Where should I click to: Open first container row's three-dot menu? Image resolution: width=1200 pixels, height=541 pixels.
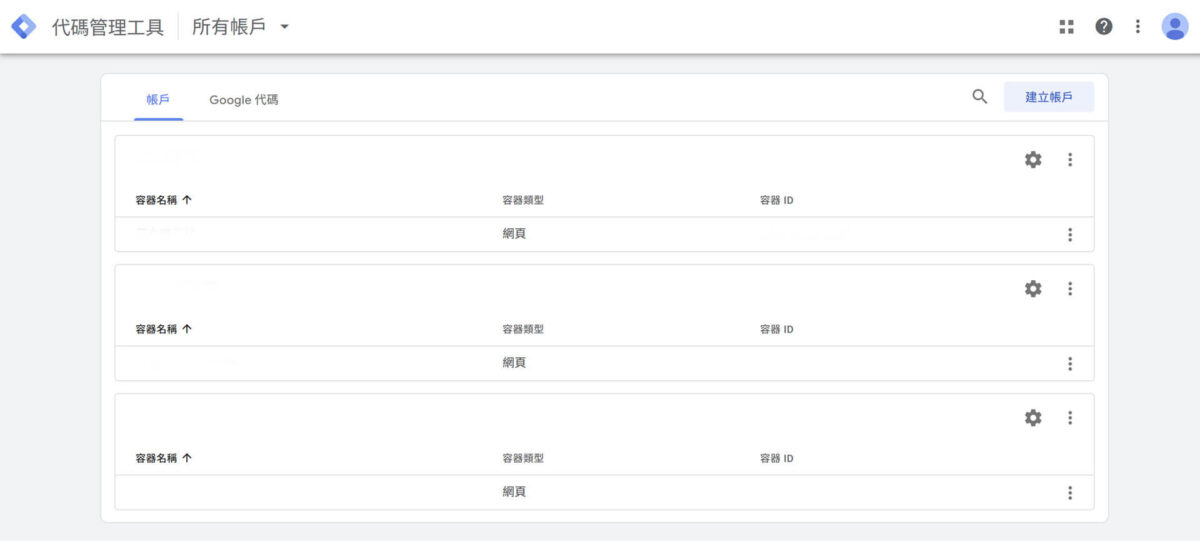tap(1070, 235)
